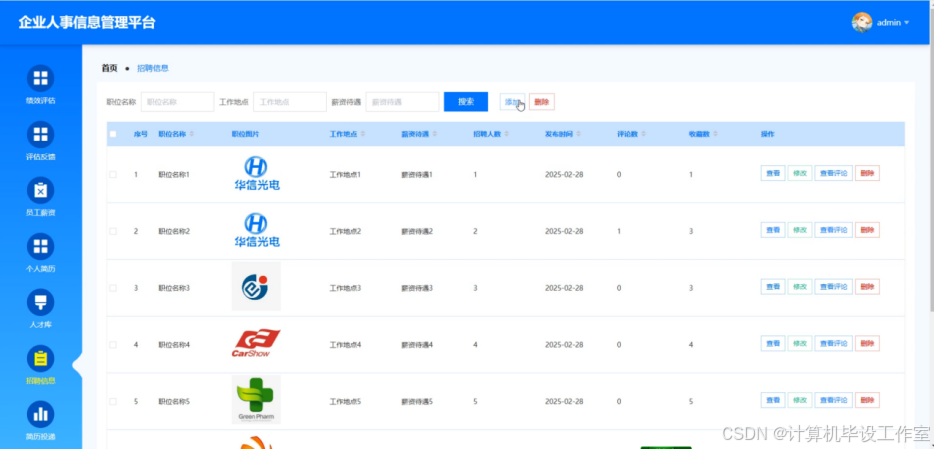Viewport: 934px width, 449px height.
Task: Open the 绩效评估 sidebar icon
Action: [41, 79]
